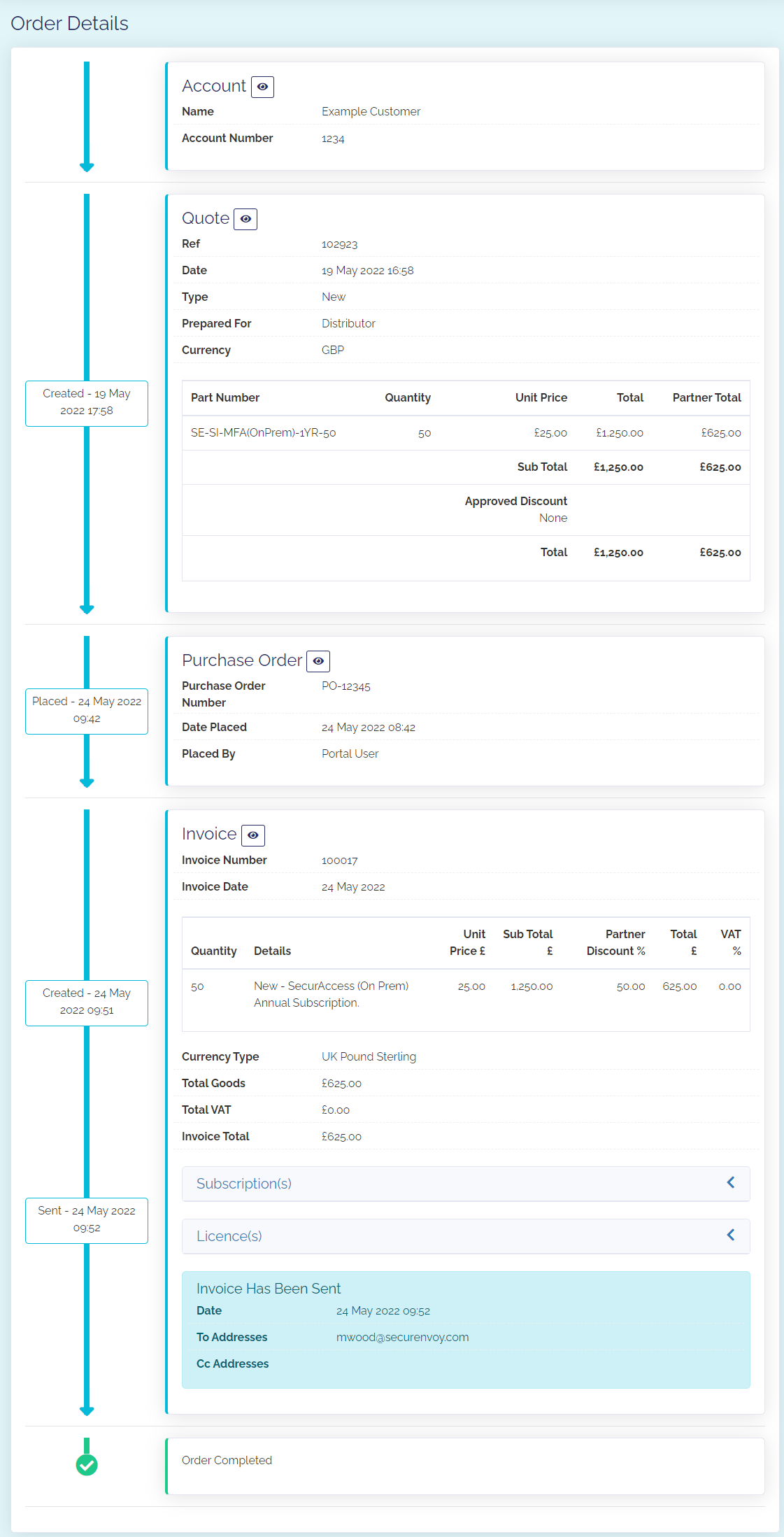Click the 'Part Number' column header
Image resolution: width=784 pixels, height=1537 pixels.
pyautogui.click(x=225, y=398)
